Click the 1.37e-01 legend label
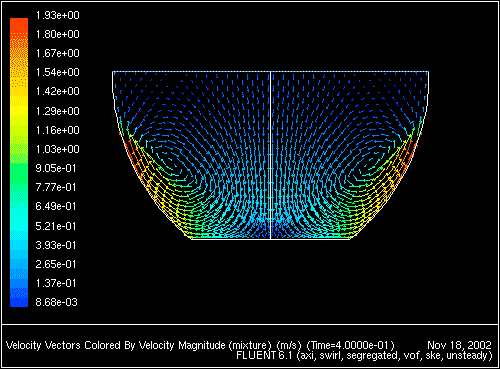The image size is (500, 369). tap(56, 283)
